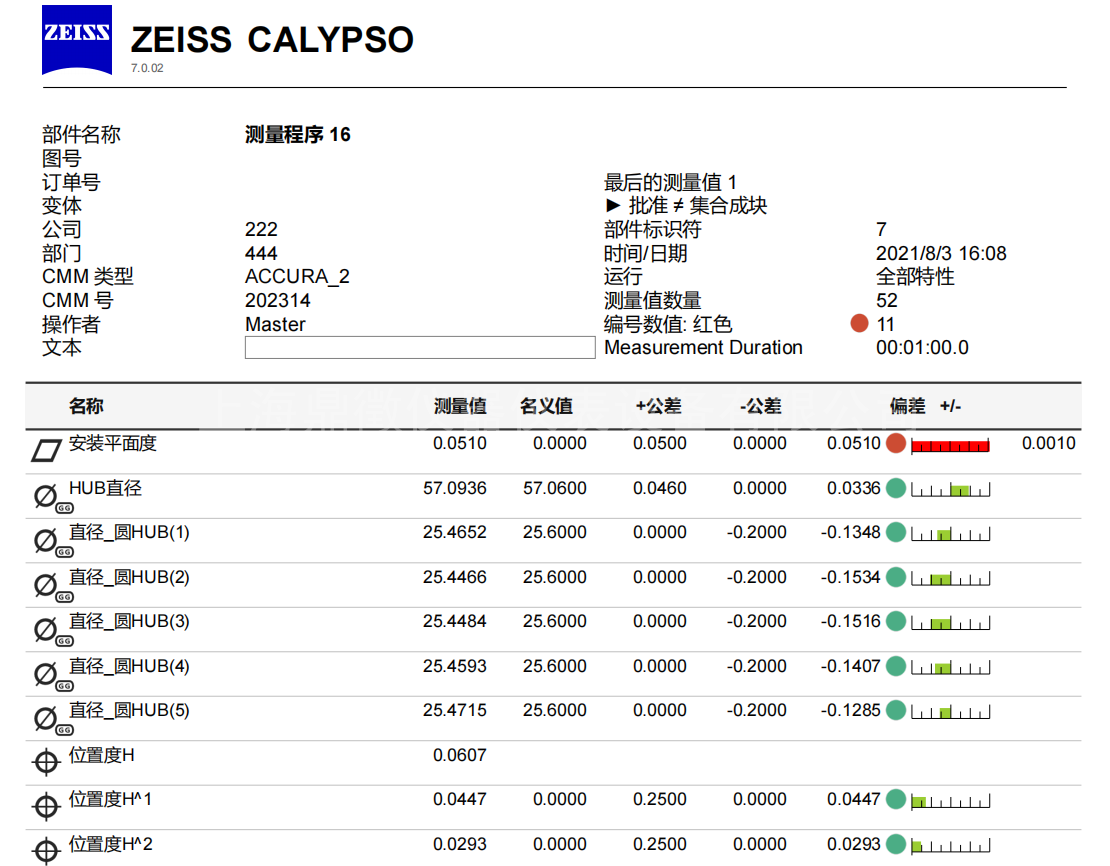Click the 测量值 column header

[x=460, y=406]
